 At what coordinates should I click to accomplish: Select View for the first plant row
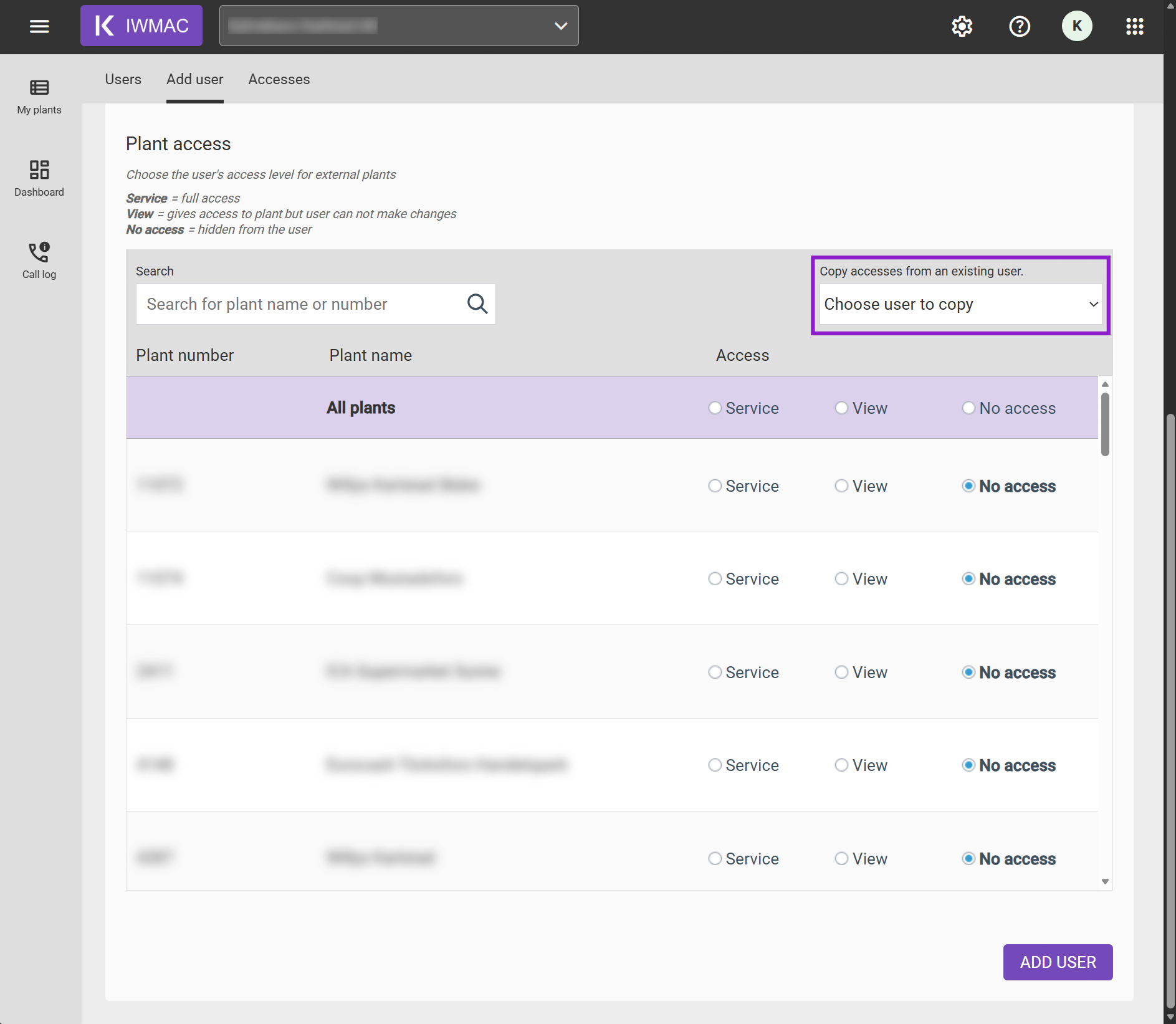[x=841, y=486]
